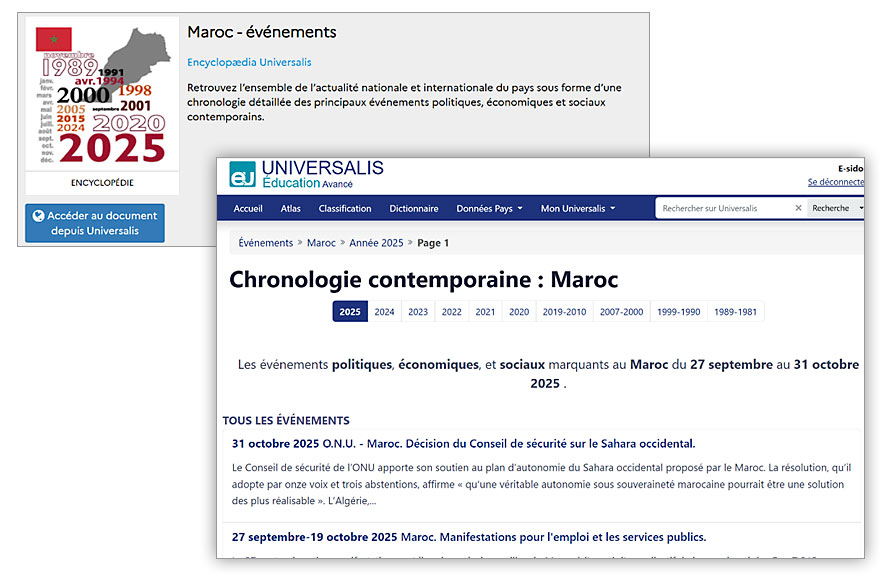Clear search field with the X icon
This screenshot has width=891, height=580.
click(x=798, y=209)
